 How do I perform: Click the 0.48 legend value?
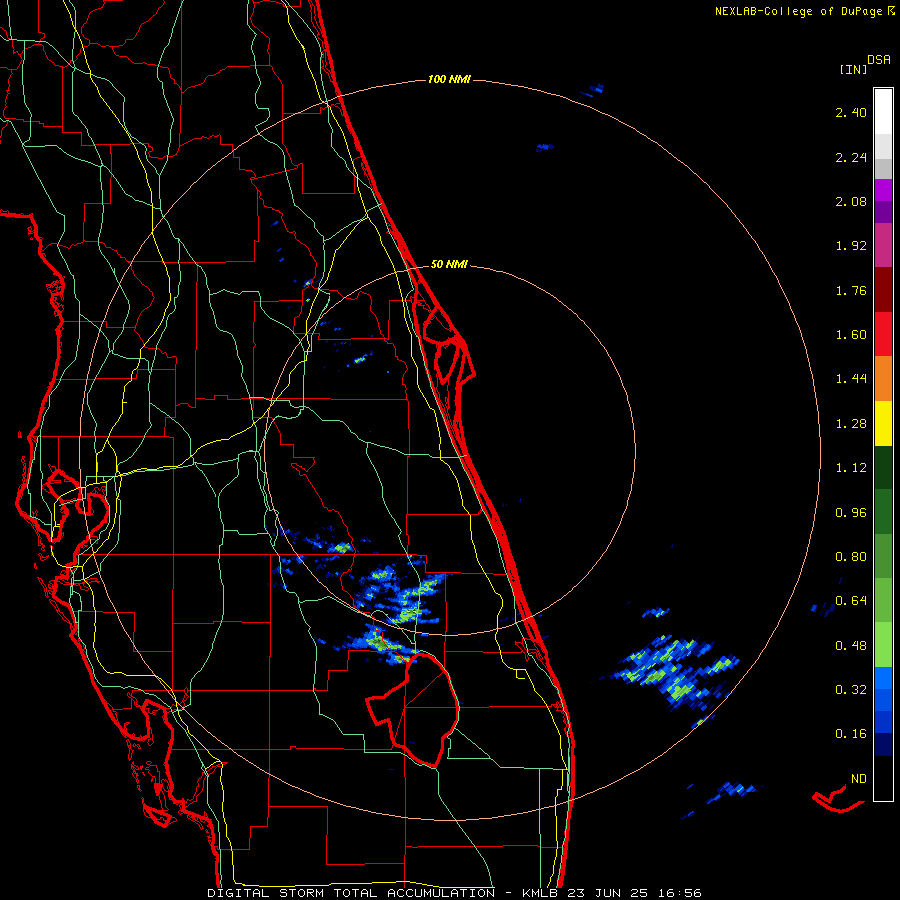coord(851,646)
